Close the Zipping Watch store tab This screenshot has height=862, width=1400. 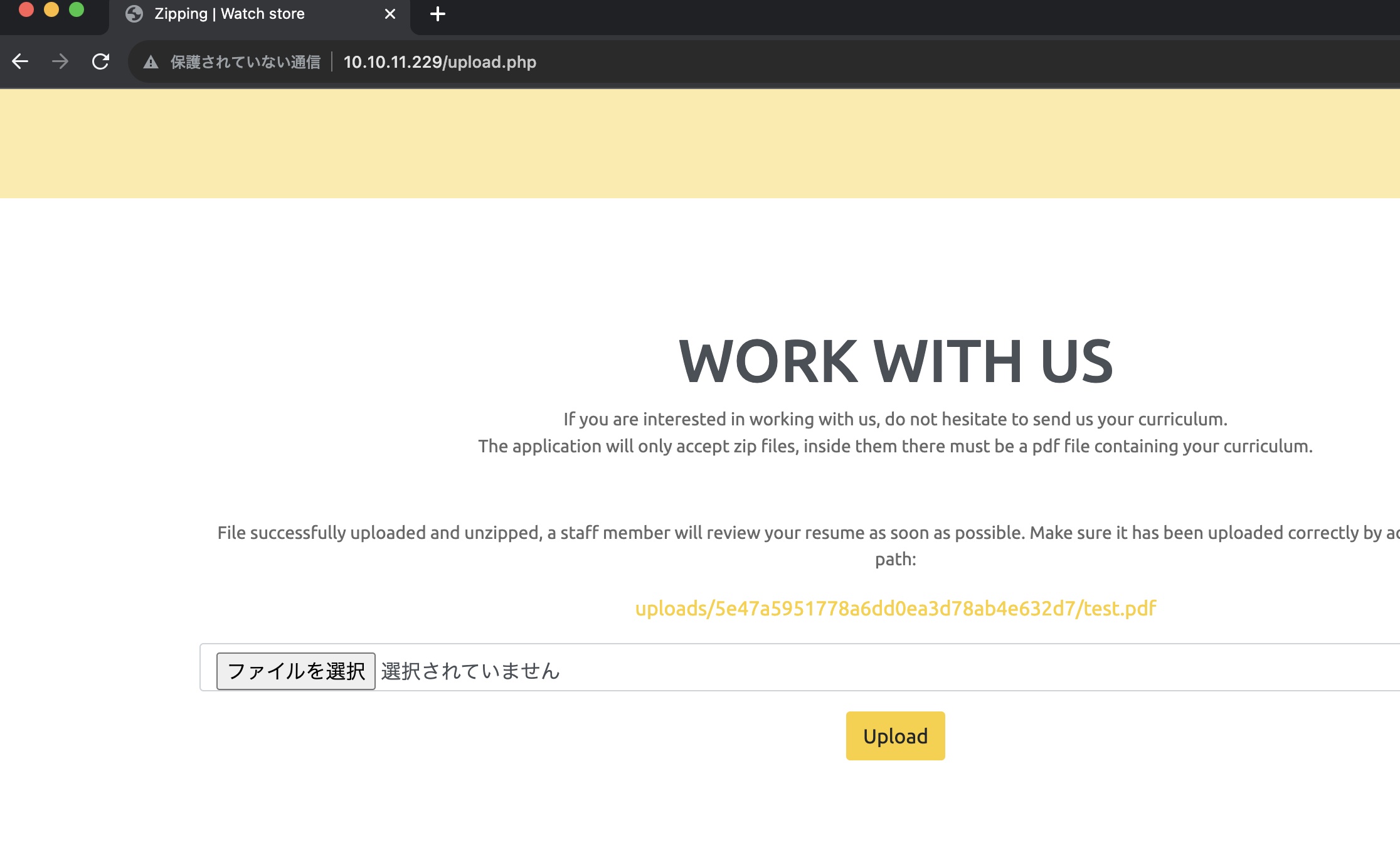pos(390,14)
